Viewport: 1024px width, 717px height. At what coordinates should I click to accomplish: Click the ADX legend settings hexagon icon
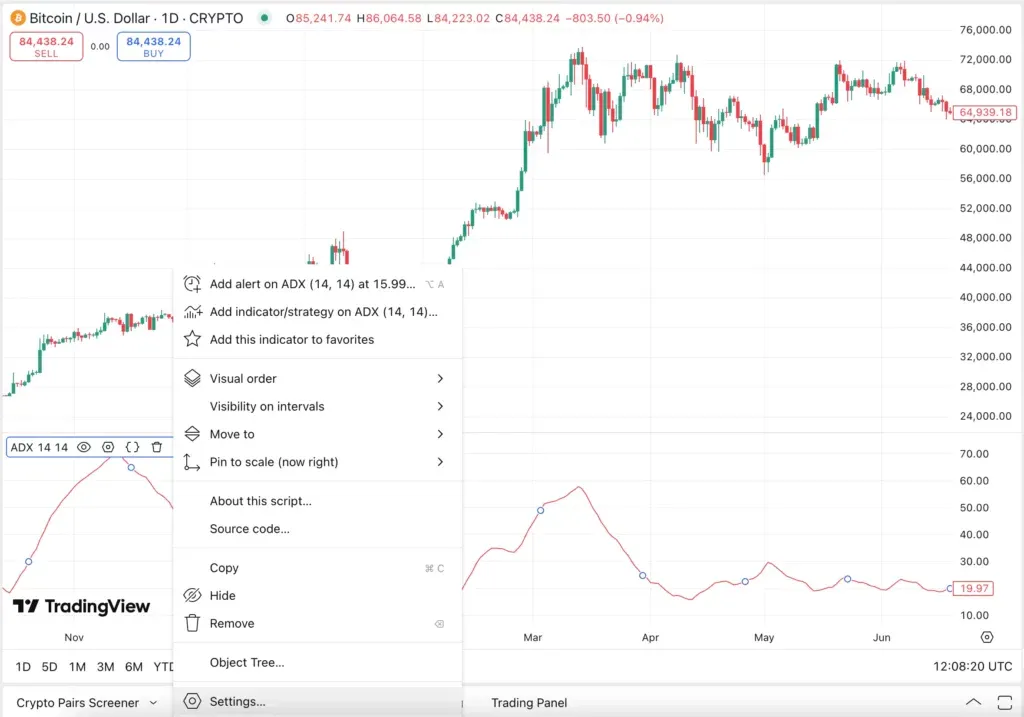coord(108,448)
